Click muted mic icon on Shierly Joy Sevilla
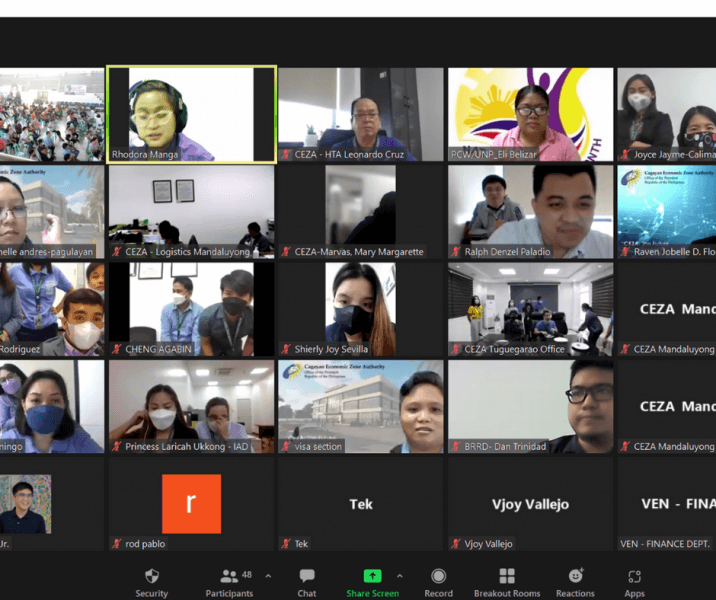 click(286, 349)
